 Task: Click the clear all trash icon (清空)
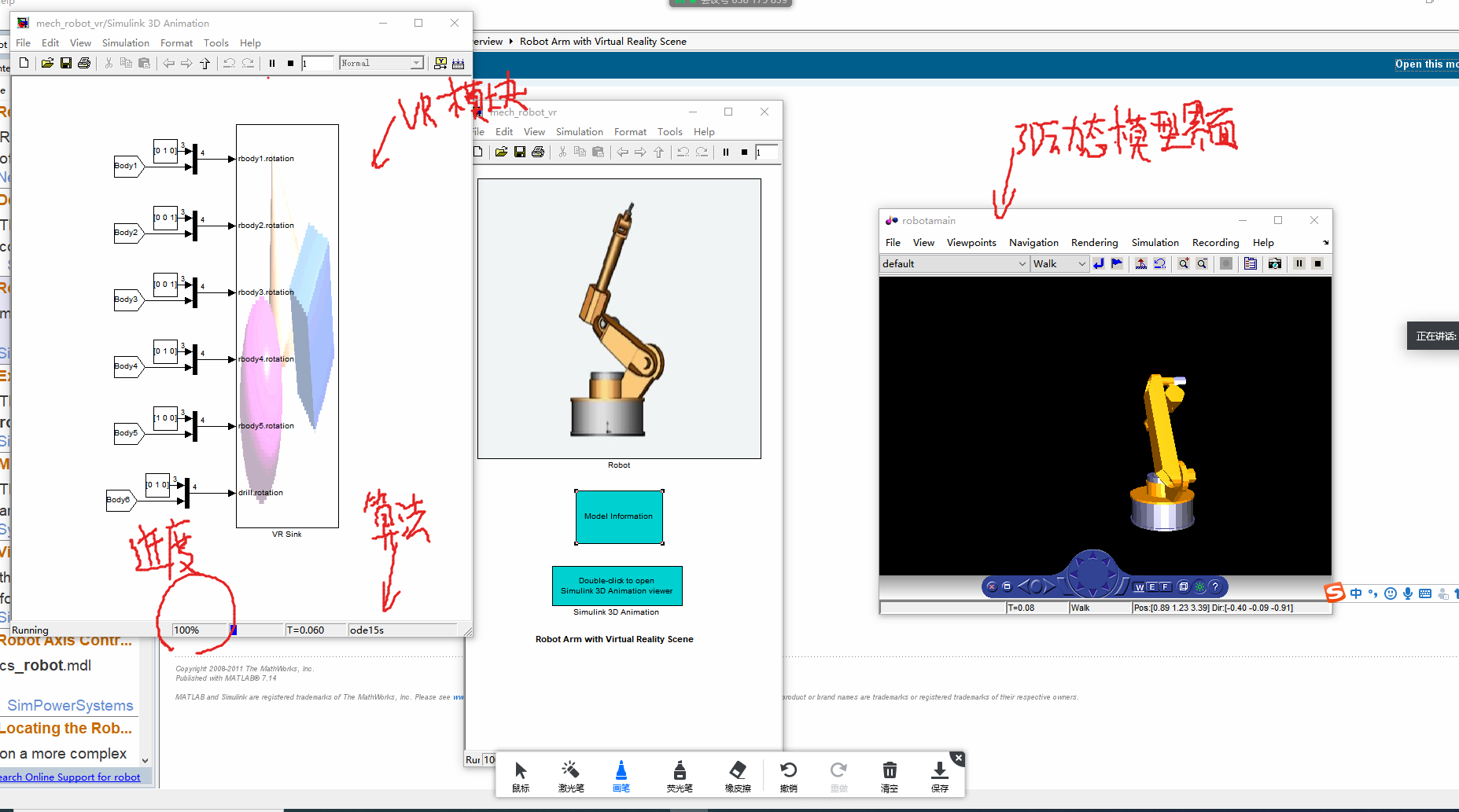coord(890,775)
